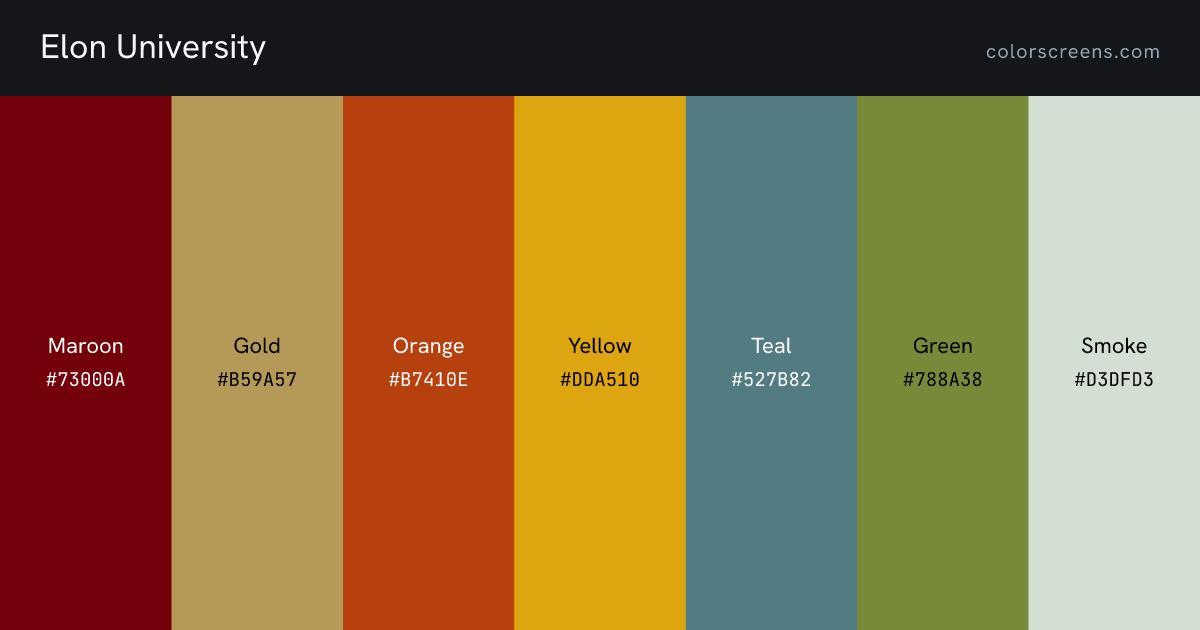Click the #DDA510 hex code

tap(600, 380)
